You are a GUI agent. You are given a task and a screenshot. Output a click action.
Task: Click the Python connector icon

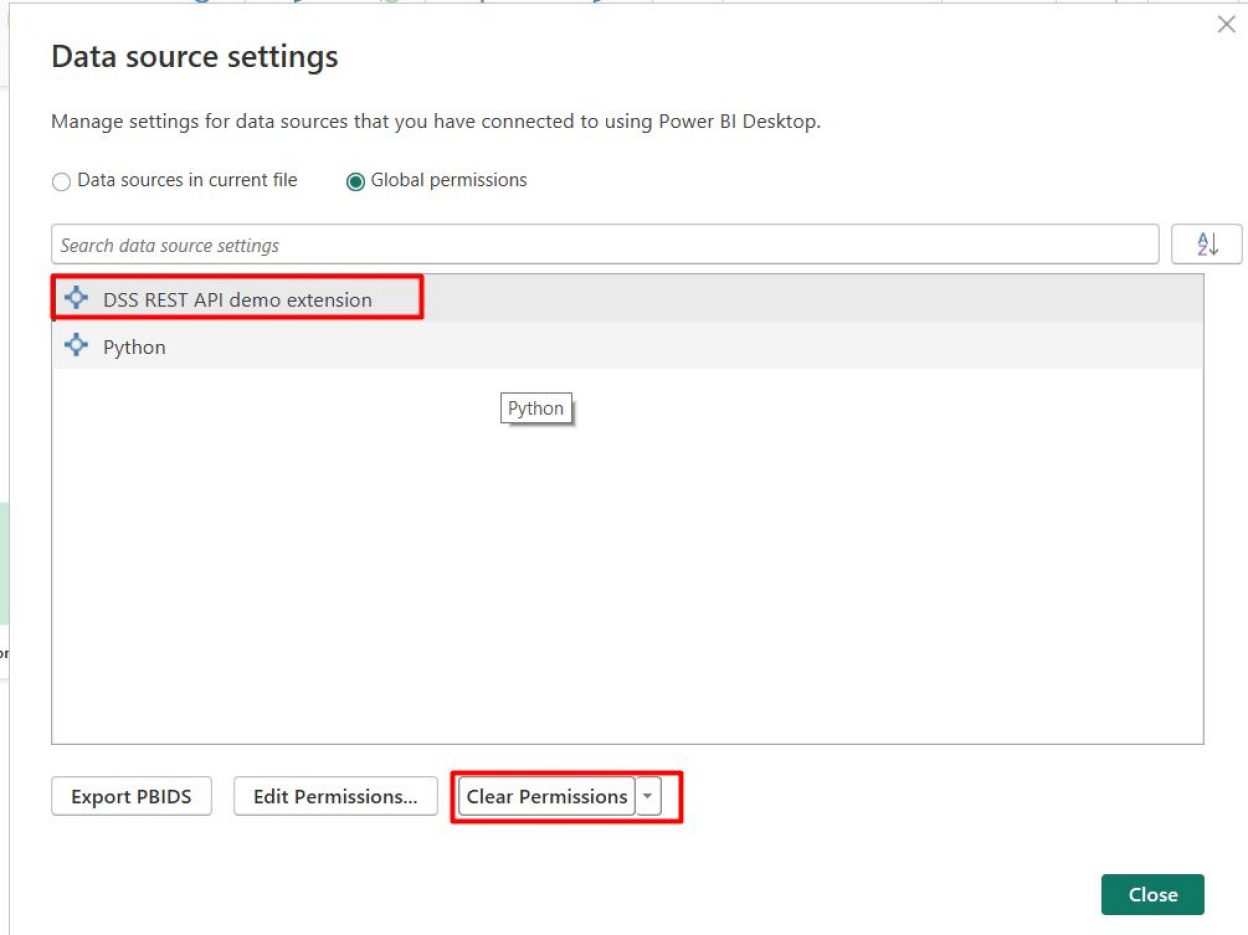click(78, 347)
